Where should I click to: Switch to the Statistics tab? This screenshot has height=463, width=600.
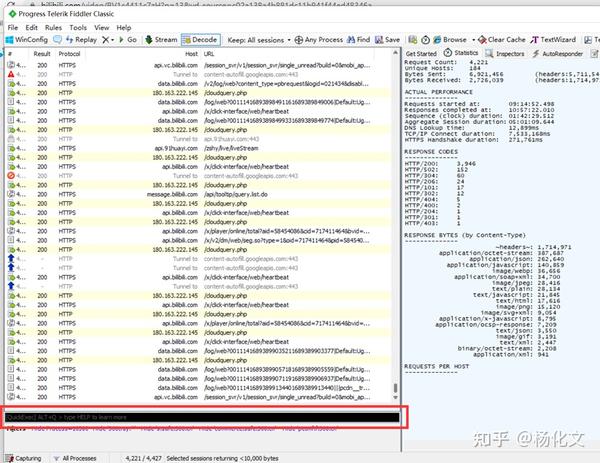461,53
